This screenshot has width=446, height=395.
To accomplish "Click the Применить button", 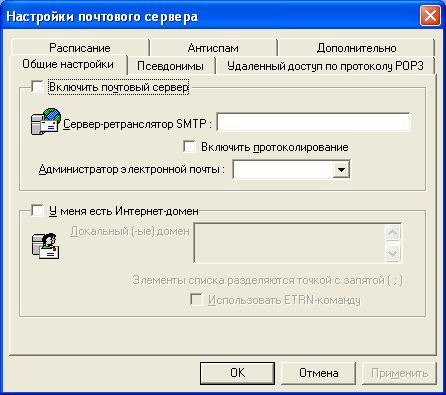I will 399,373.
